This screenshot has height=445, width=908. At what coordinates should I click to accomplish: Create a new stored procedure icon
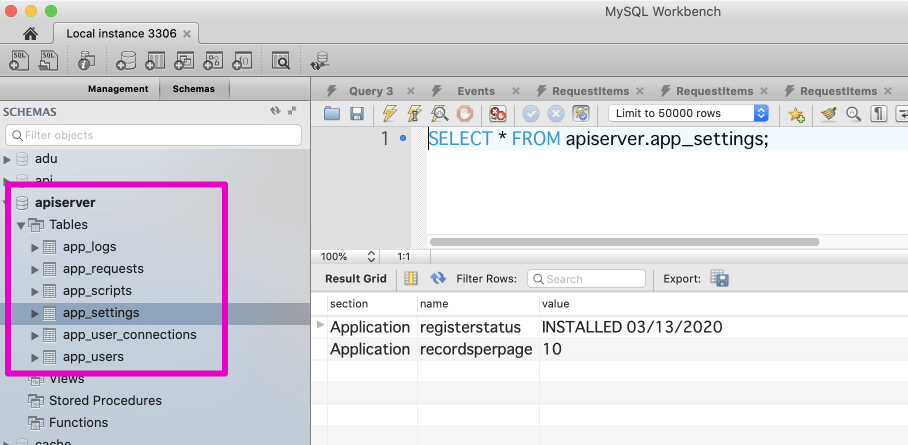pyautogui.click(x=213, y=60)
